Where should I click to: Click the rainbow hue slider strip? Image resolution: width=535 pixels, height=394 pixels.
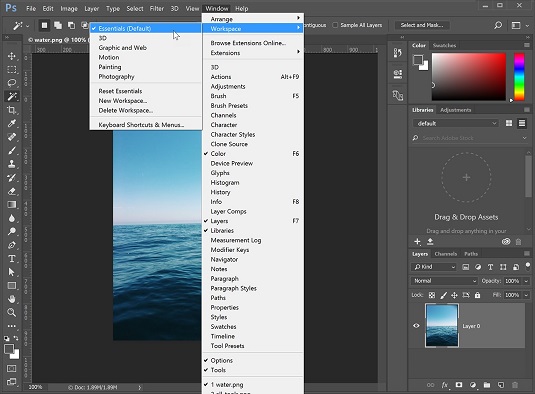(519, 77)
